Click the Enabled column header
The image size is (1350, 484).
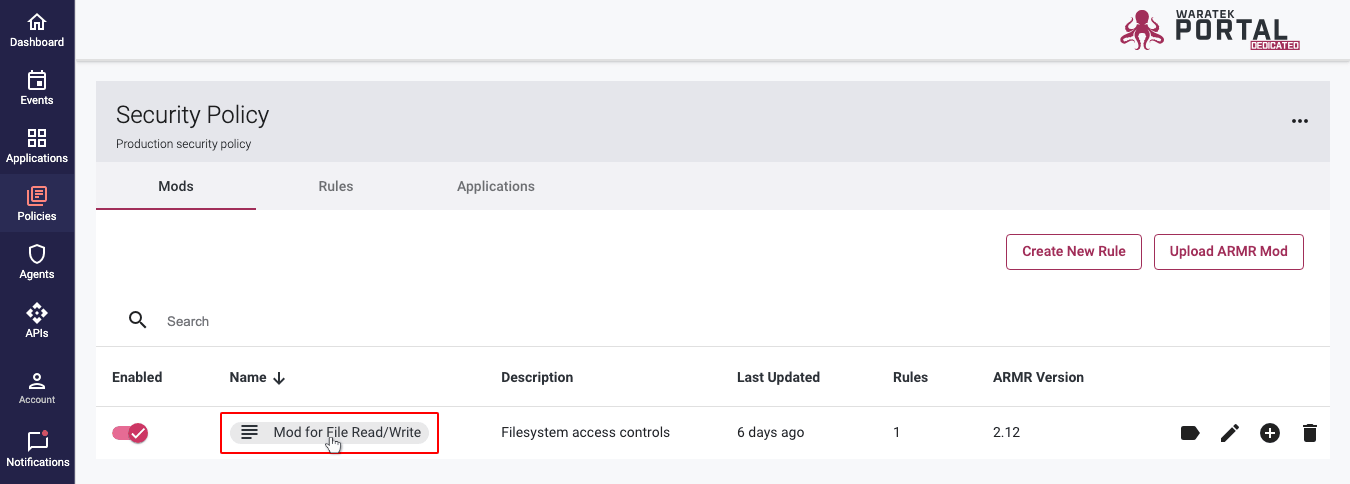(137, 377)
